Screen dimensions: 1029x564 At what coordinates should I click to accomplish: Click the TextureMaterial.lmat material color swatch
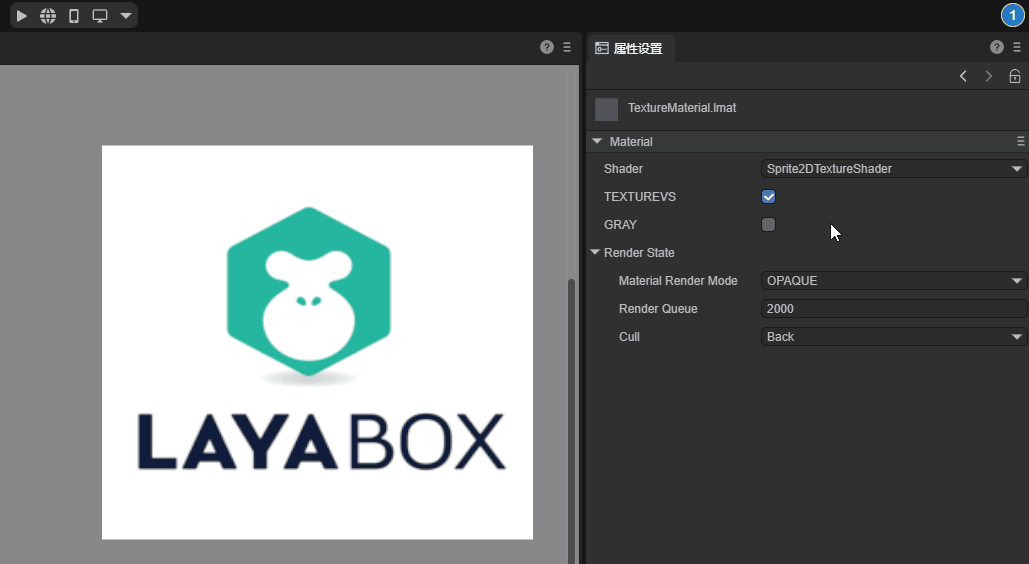(x=606, y=109)
